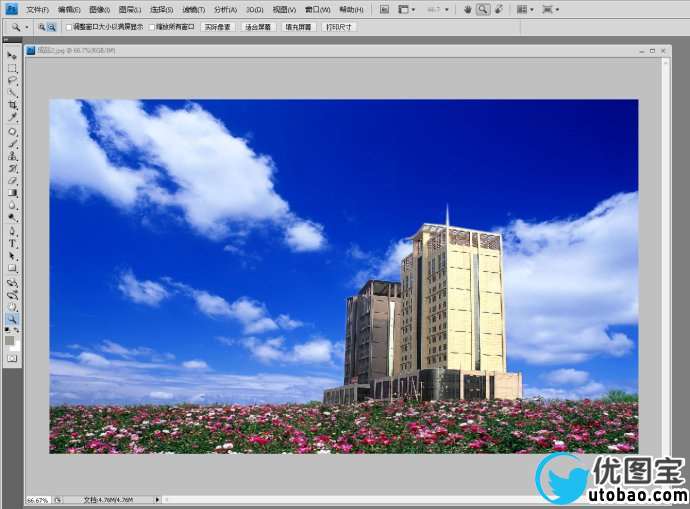Open the 分析(A) menu
The image size is (690, 509).
pos(225,10)
